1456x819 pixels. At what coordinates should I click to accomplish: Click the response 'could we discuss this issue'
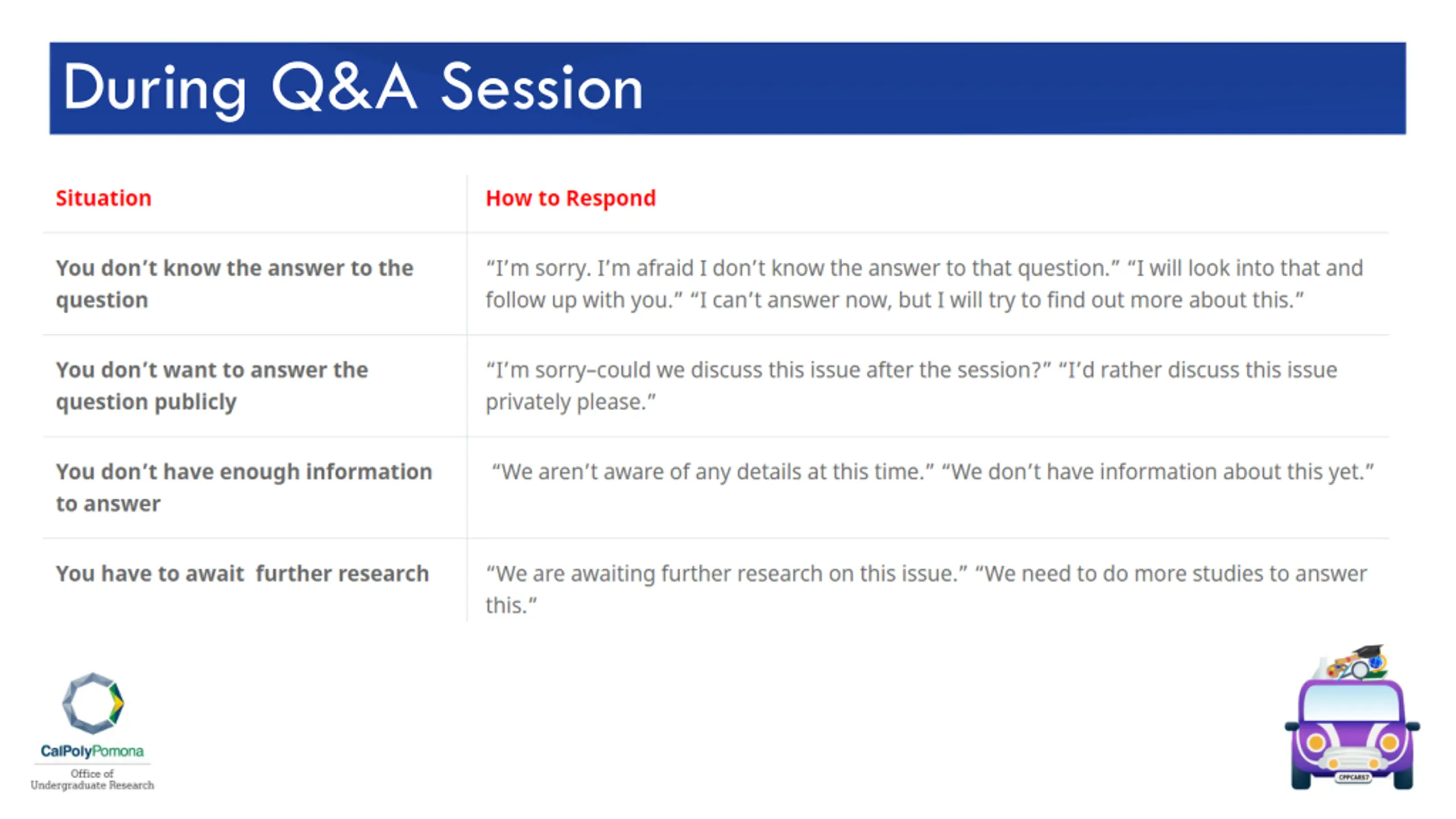pos(911,386)
